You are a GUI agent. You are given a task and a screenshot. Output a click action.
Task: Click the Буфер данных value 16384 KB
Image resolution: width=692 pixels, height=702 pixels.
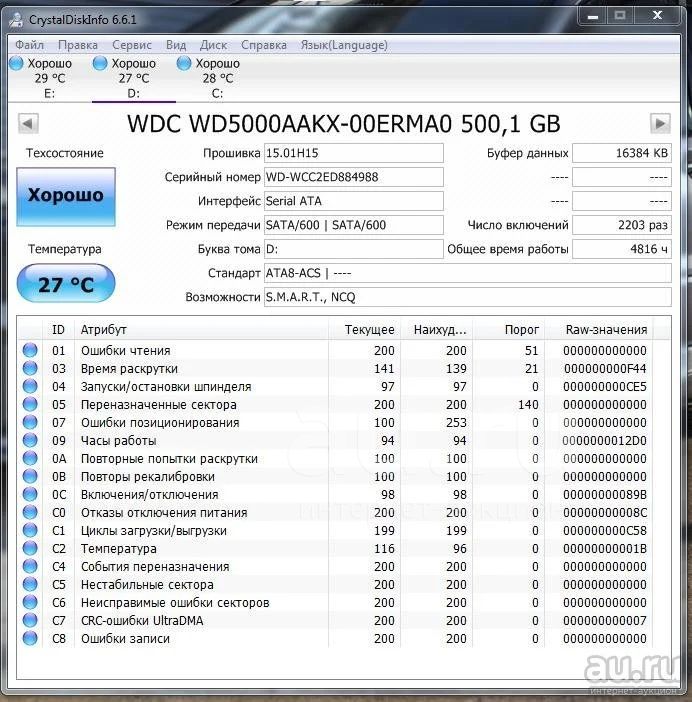tap(622, 153)
